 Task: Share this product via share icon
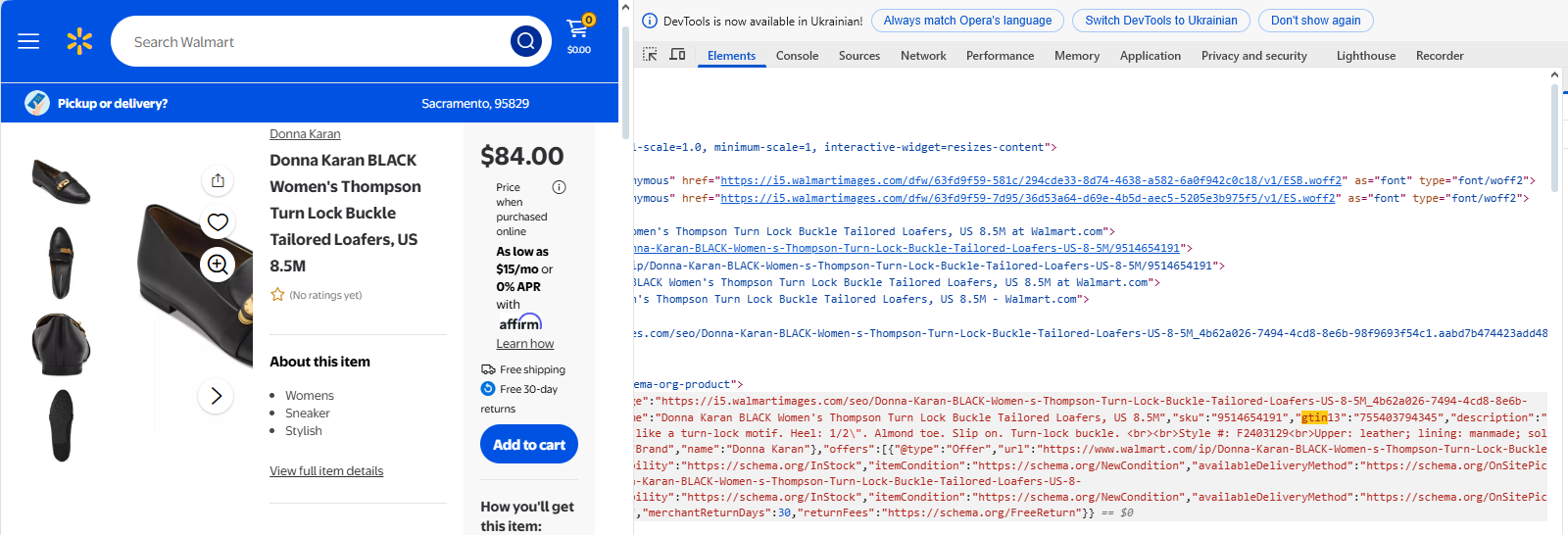coord(218,180)
